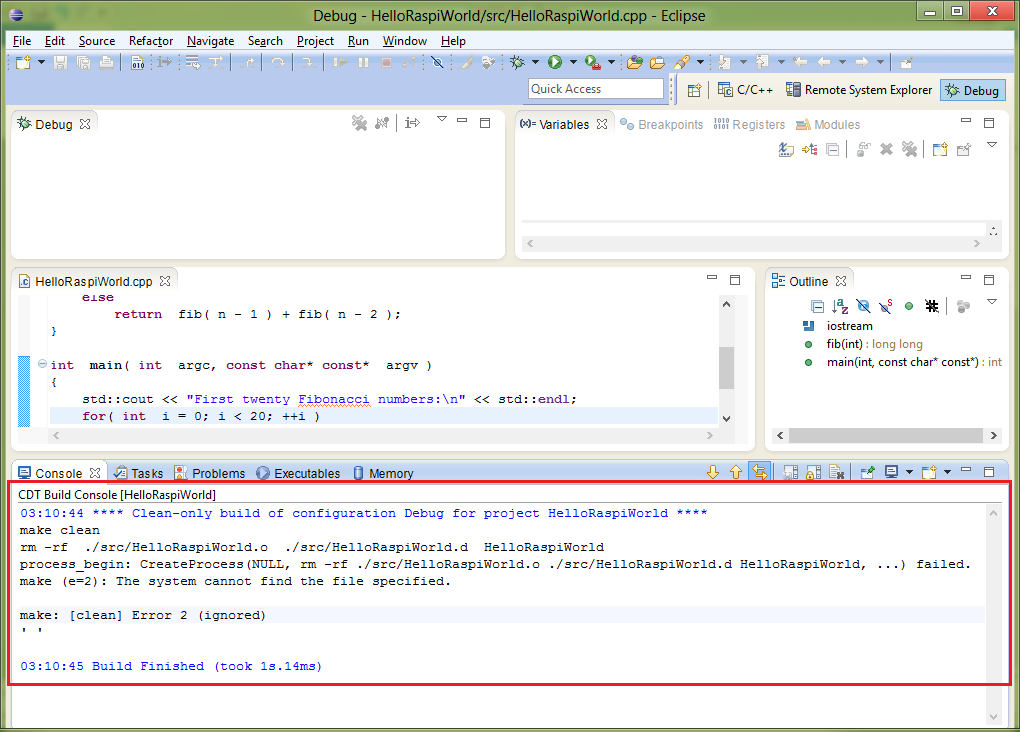
Task: Click Collapse All in Variables view
Action: pos(833,150)
